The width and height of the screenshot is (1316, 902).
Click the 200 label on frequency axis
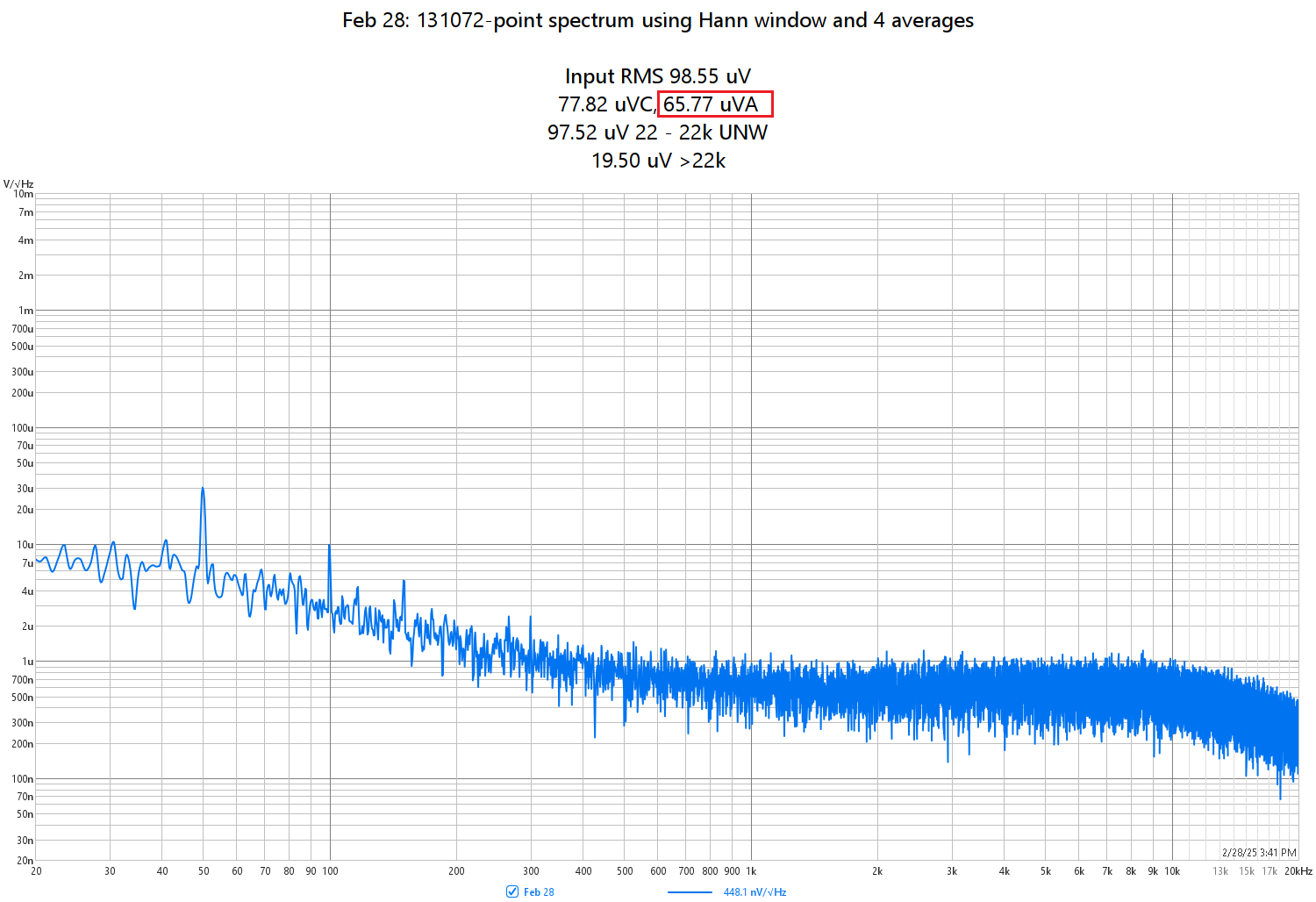point(456,871)
